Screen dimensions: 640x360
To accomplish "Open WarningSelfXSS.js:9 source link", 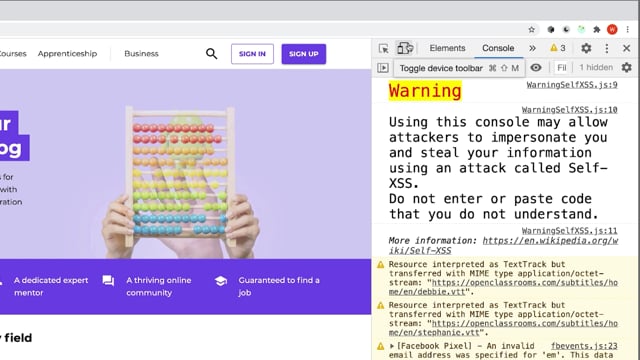I will pyautogui.click(x=572, y=85).
